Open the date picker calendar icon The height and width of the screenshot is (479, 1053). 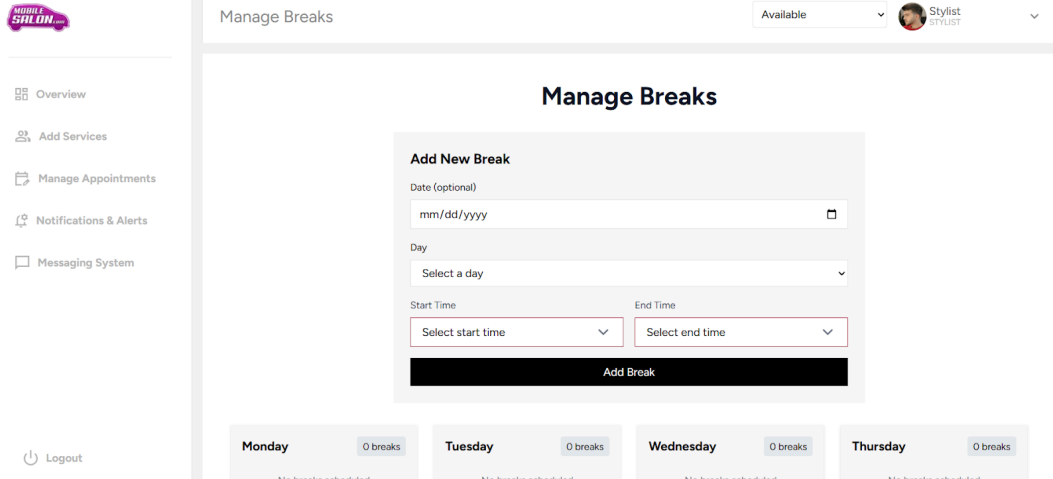pyautogui.click(x=831, y=214)
